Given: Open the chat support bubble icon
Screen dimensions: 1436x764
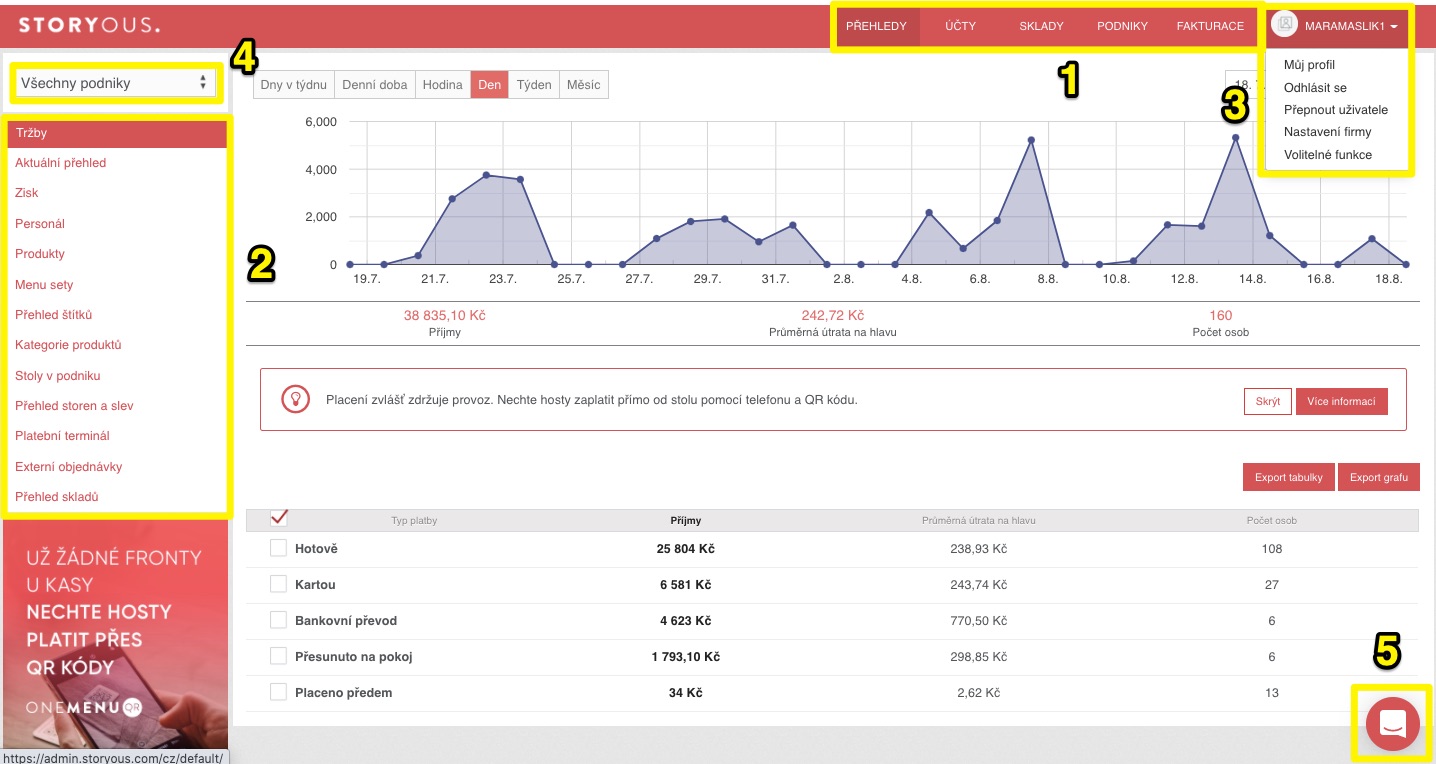Looking at the screenshot, I should pos(1393,725).
